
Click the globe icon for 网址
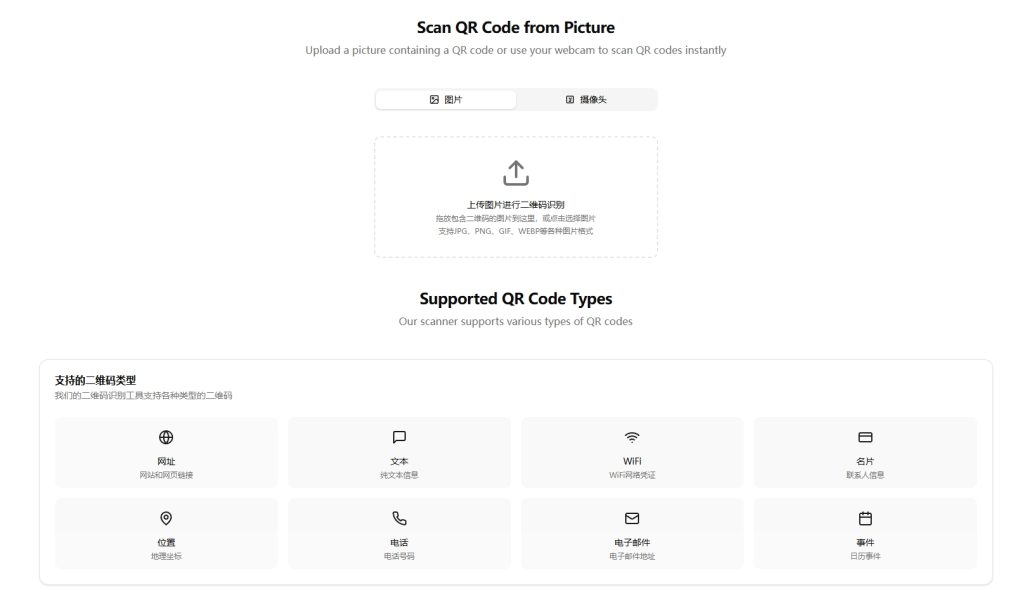pyautogui.click(x=166, y=437)
